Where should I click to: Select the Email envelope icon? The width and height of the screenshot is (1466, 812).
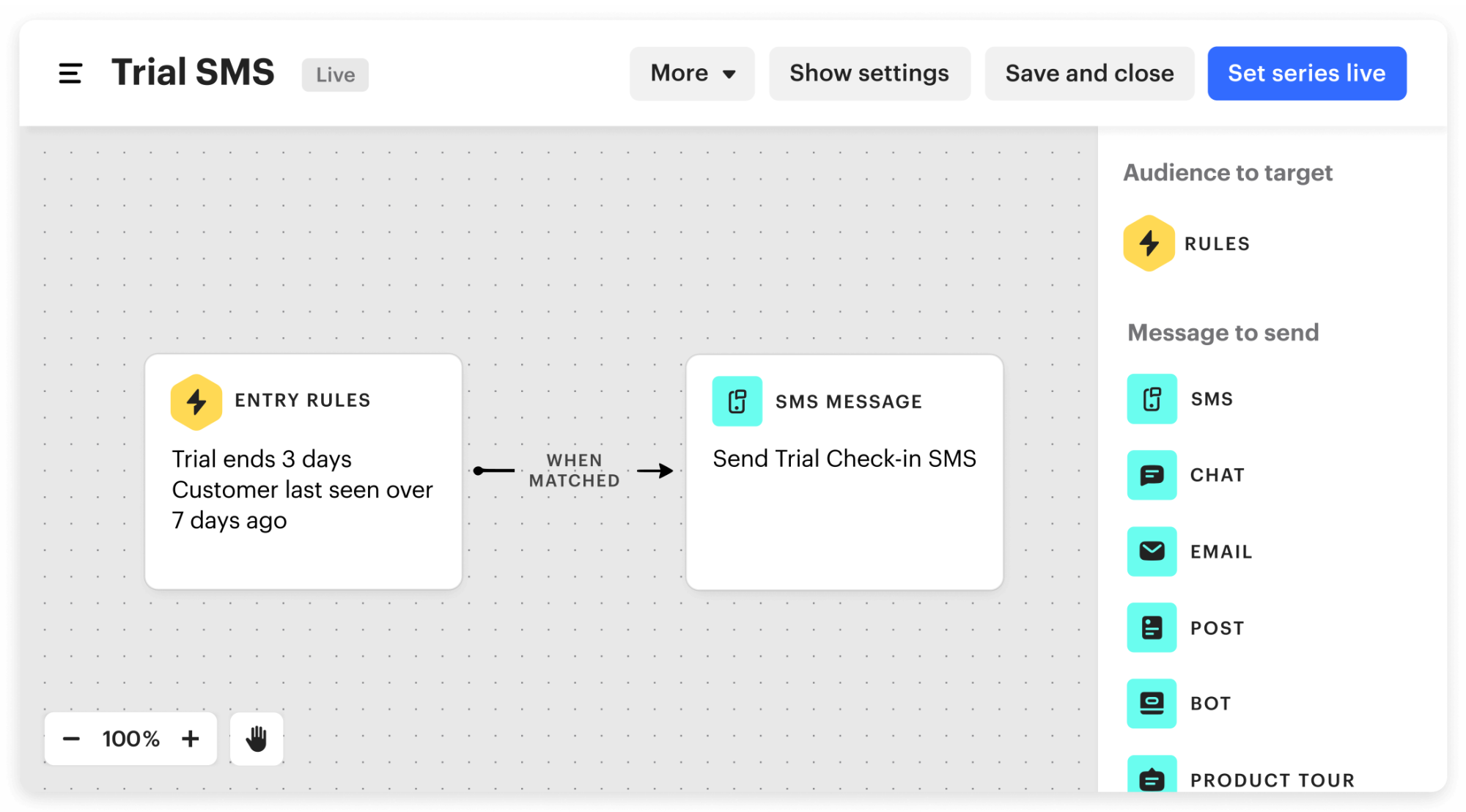[1152, 551]
